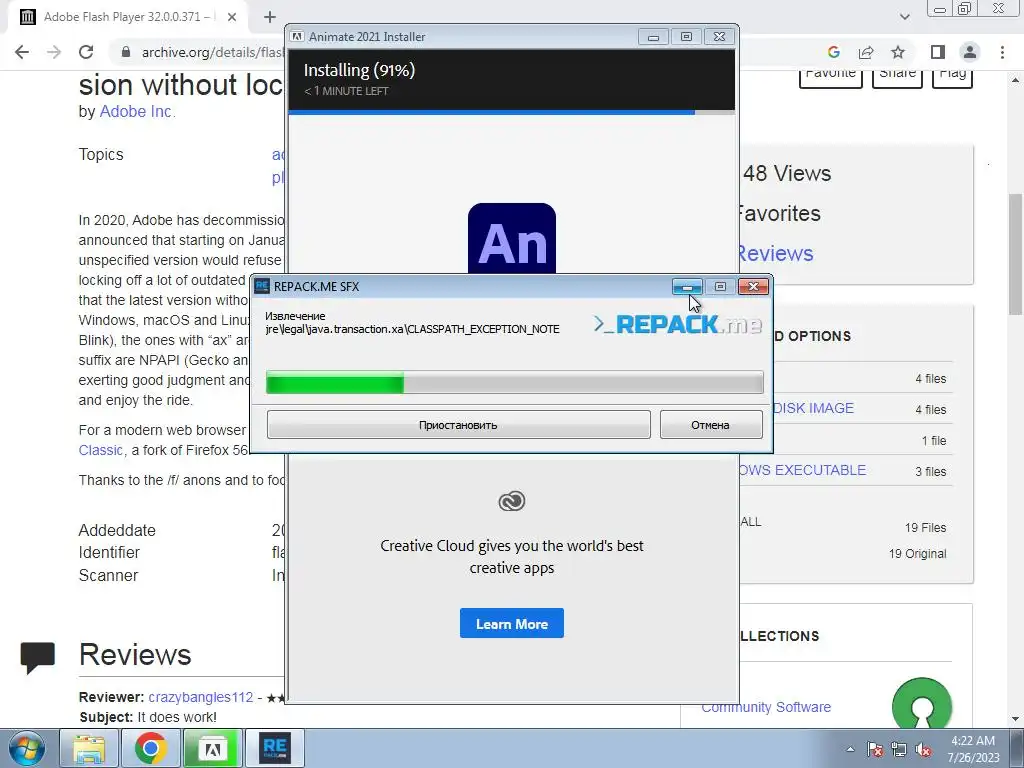
Task: Click the Creative Cloud icon in installer
Action: 512,501
